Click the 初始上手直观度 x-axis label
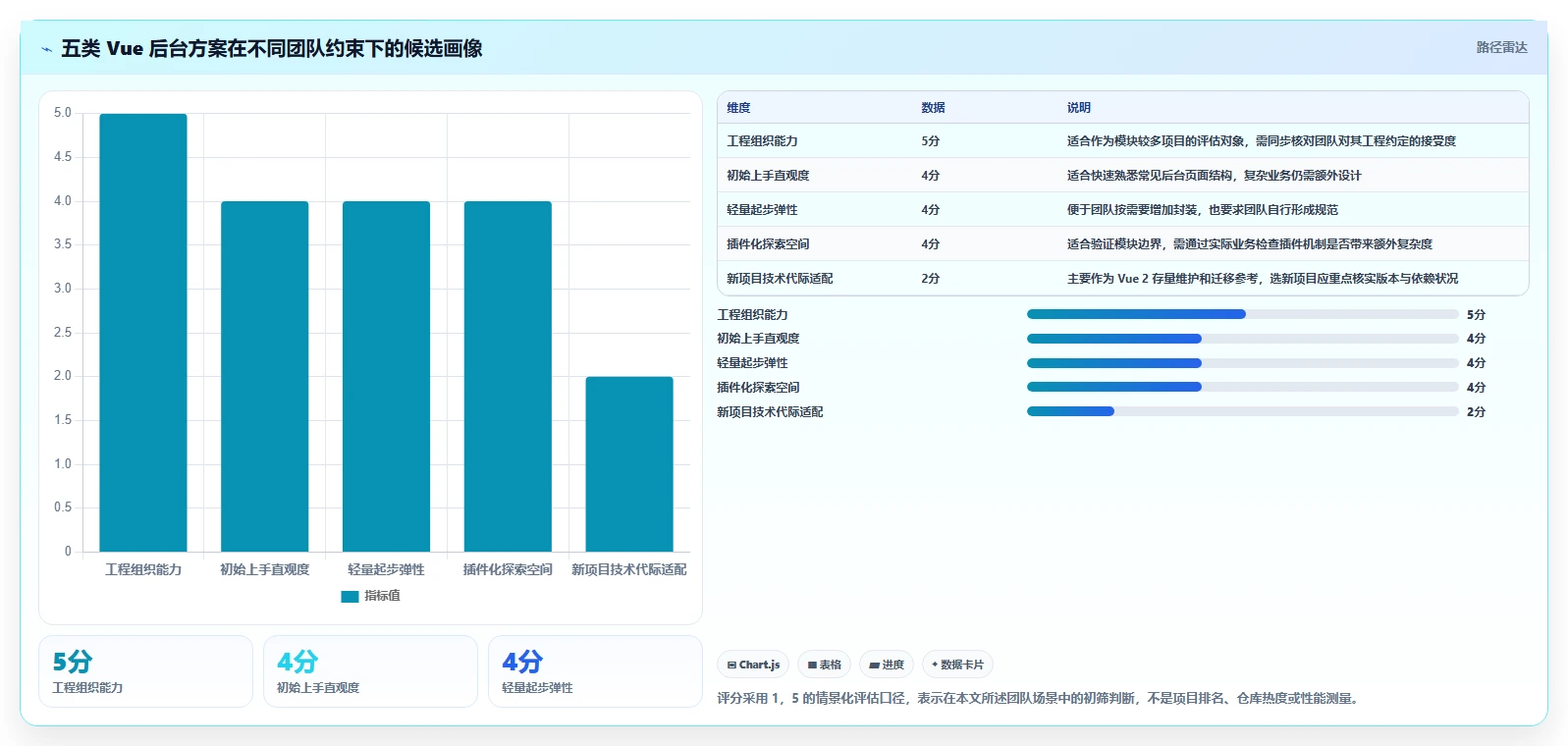The image size is (1568, 746). tap(265, 569)
